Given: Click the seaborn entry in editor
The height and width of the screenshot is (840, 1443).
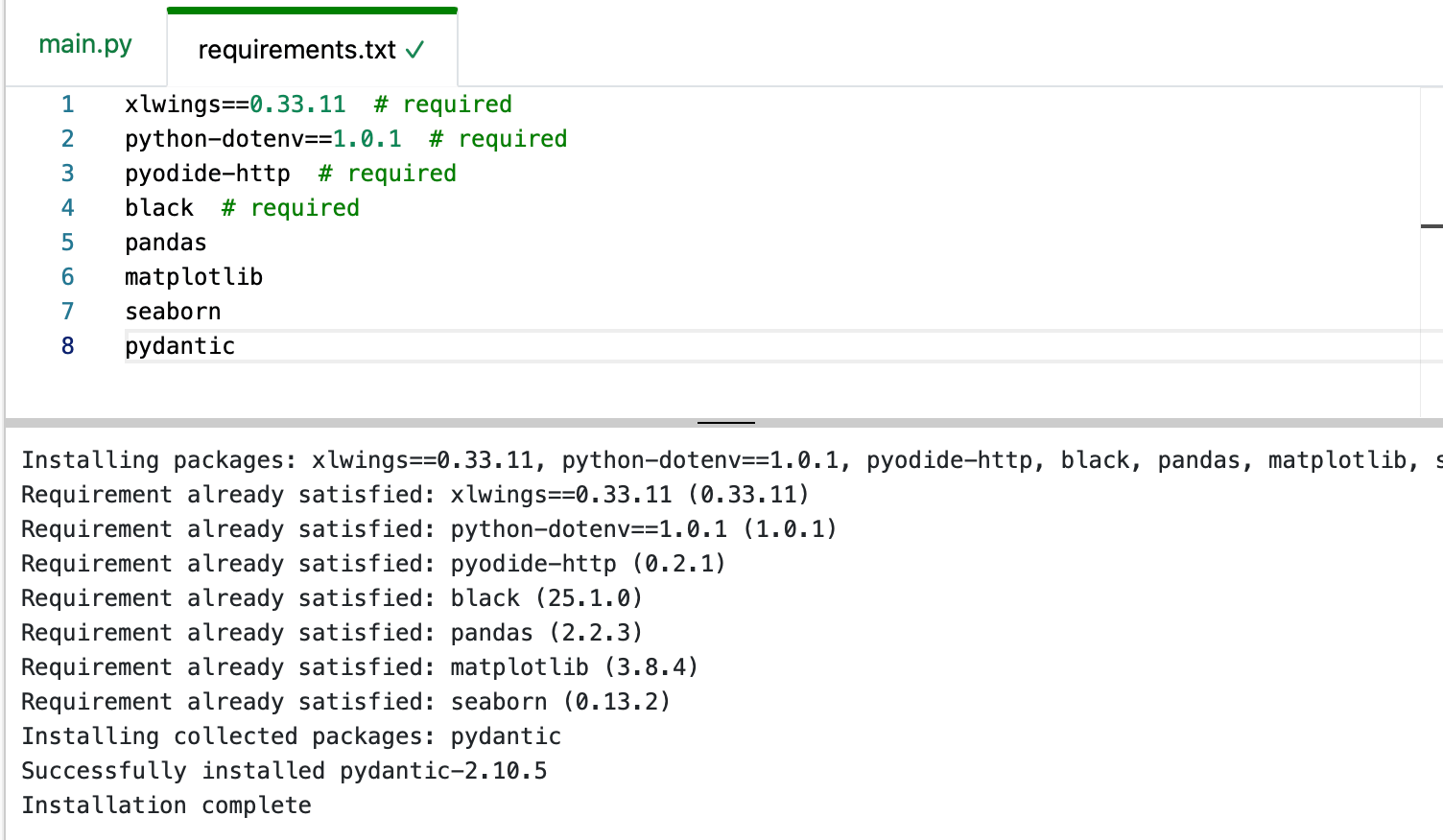Looking at the screenshot, I should tap(173, 312).
